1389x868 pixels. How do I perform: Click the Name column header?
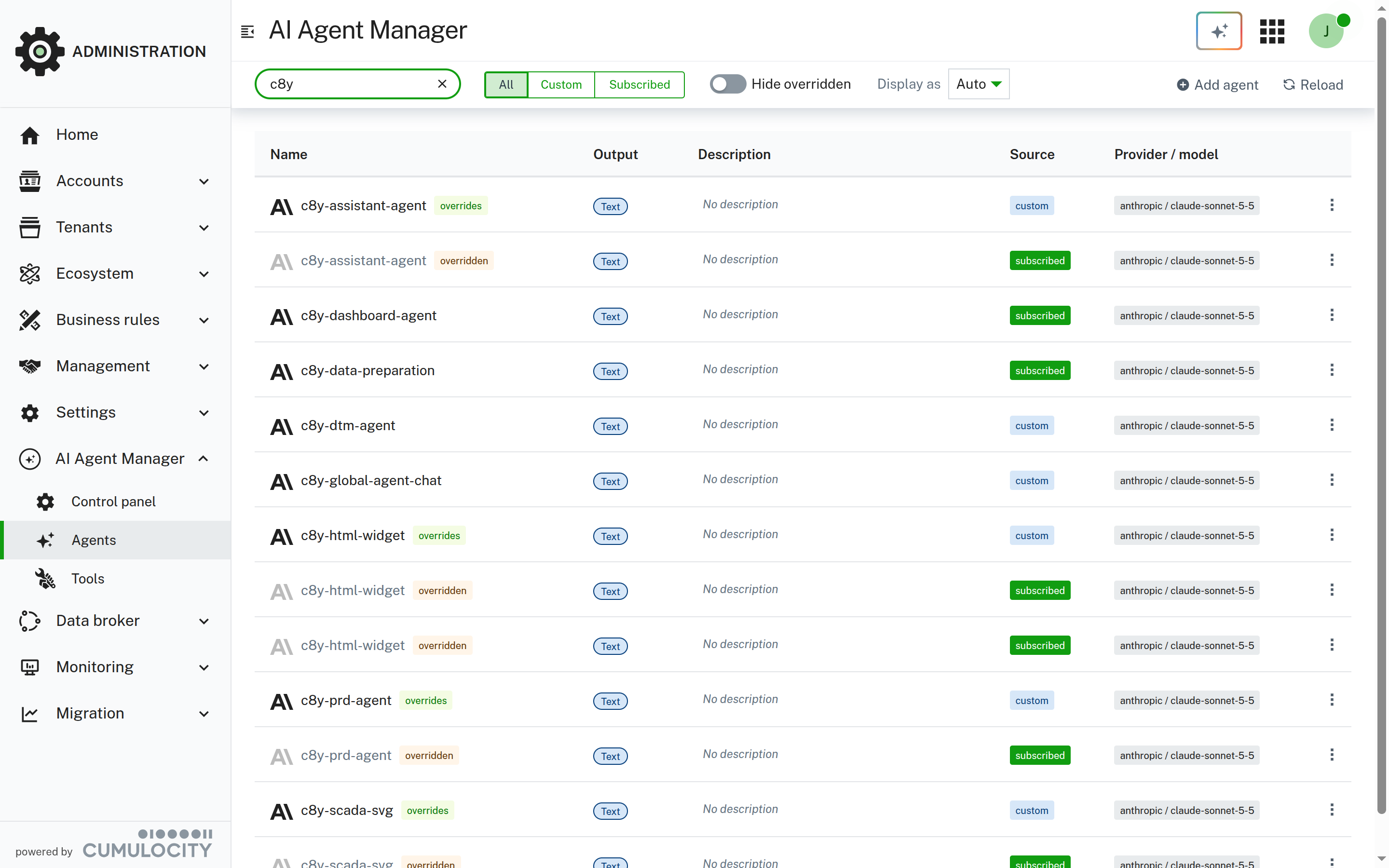click(x=288, y=154)
